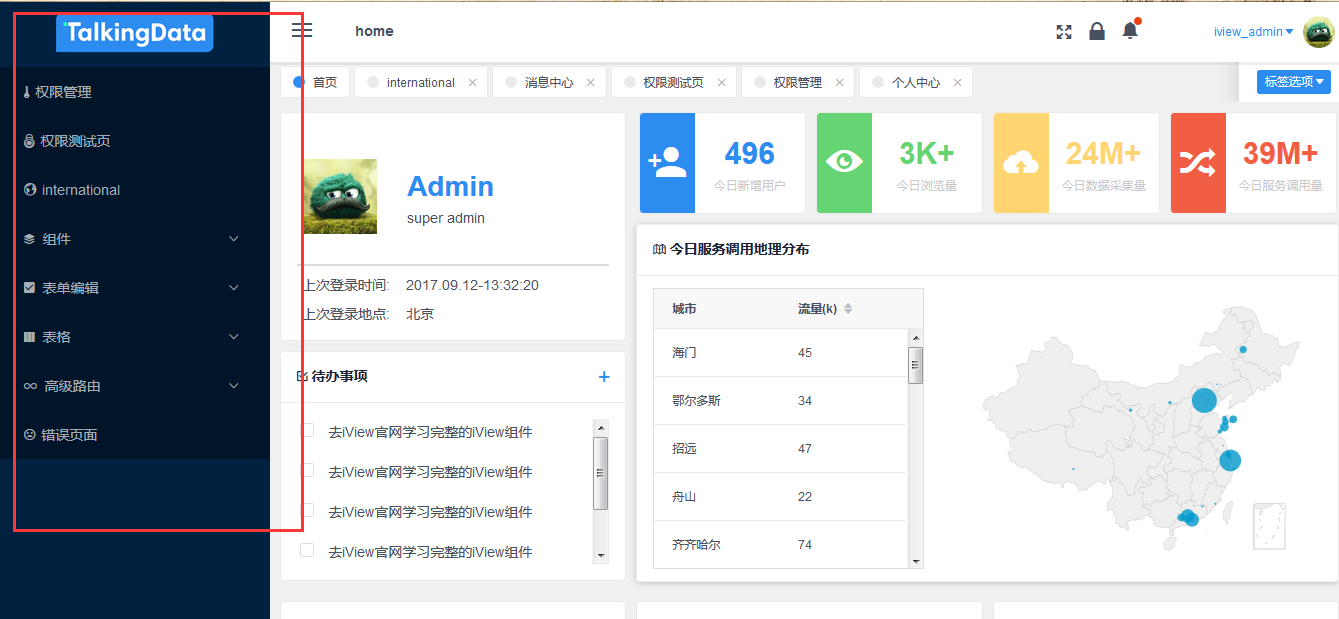Screen dimensions: 1339x619
Task: Click the 39M+ service calls count
Action: pos(1280,153)
